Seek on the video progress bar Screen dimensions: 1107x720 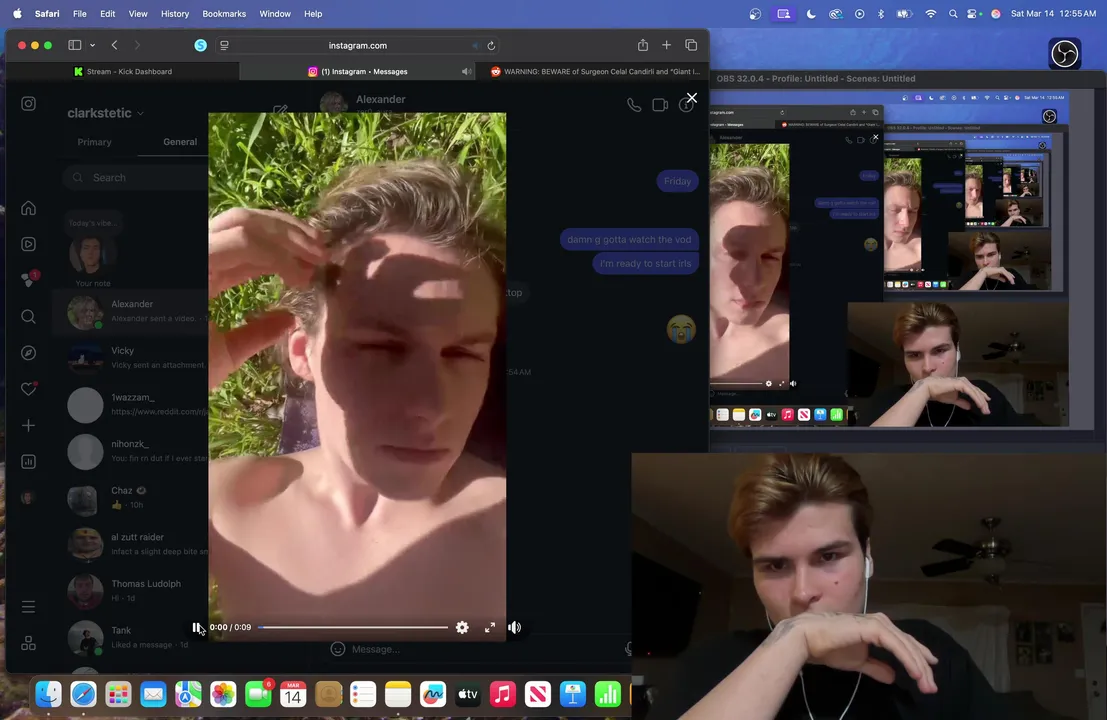tap(353, 628)
